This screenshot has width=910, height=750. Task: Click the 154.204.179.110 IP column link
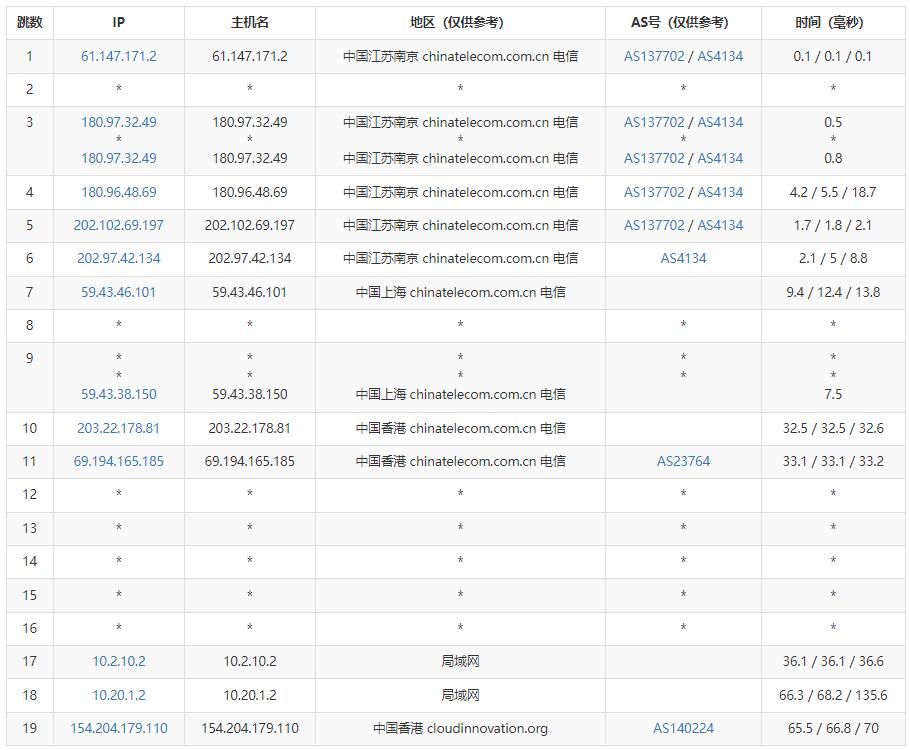(118, 728)
